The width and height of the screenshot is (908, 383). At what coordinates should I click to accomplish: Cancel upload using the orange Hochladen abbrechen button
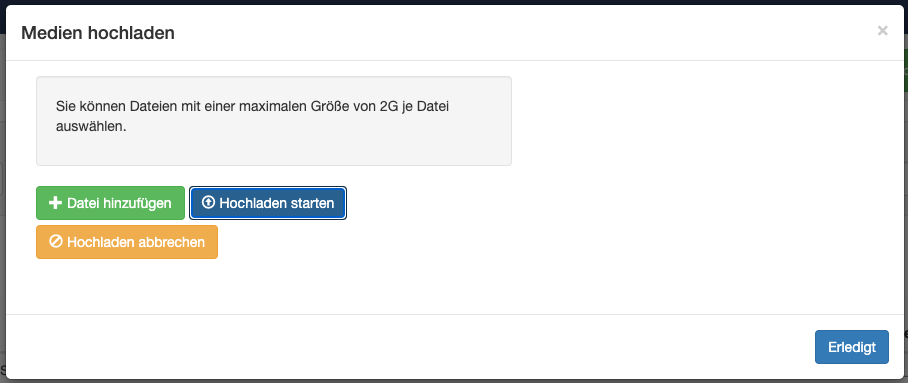point(127,242)
